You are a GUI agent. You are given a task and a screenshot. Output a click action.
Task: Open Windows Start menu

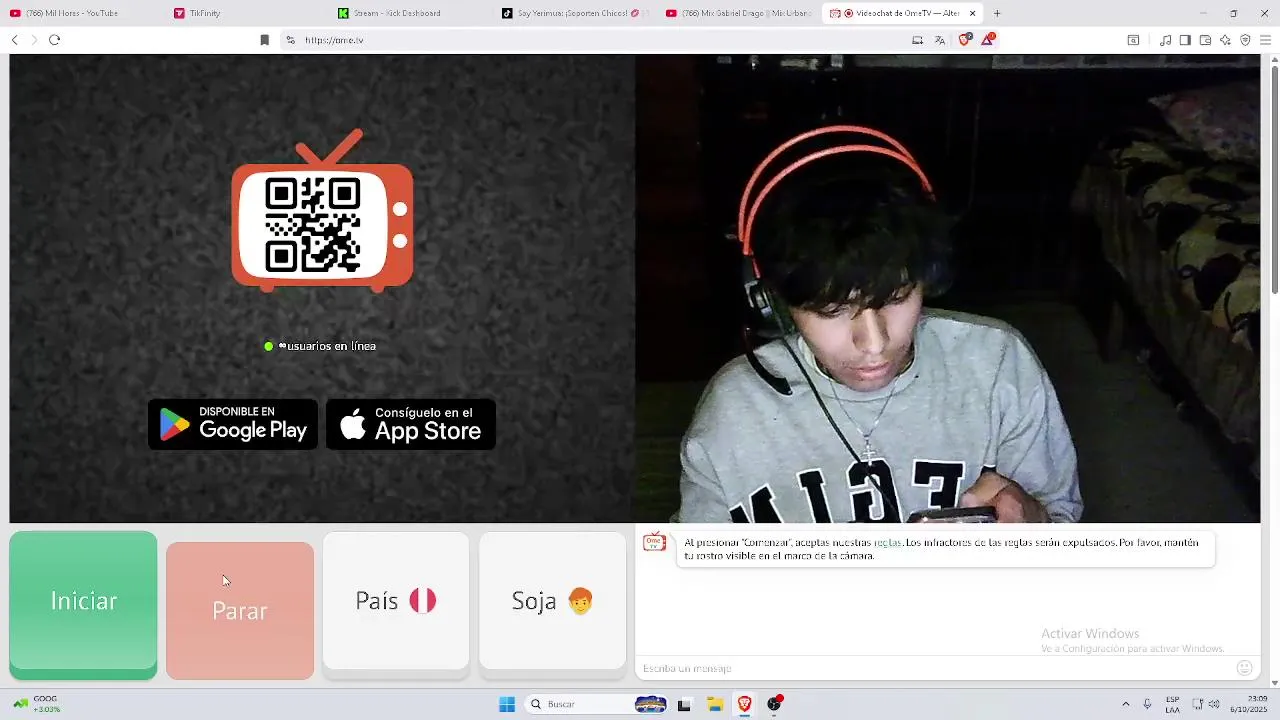507,704
